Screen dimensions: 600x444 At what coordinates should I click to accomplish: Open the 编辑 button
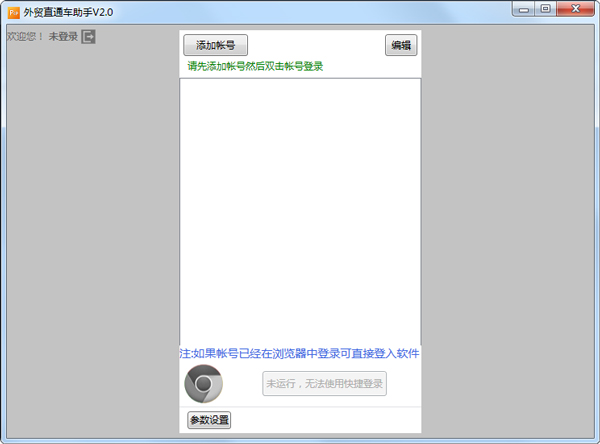(401, 45)
